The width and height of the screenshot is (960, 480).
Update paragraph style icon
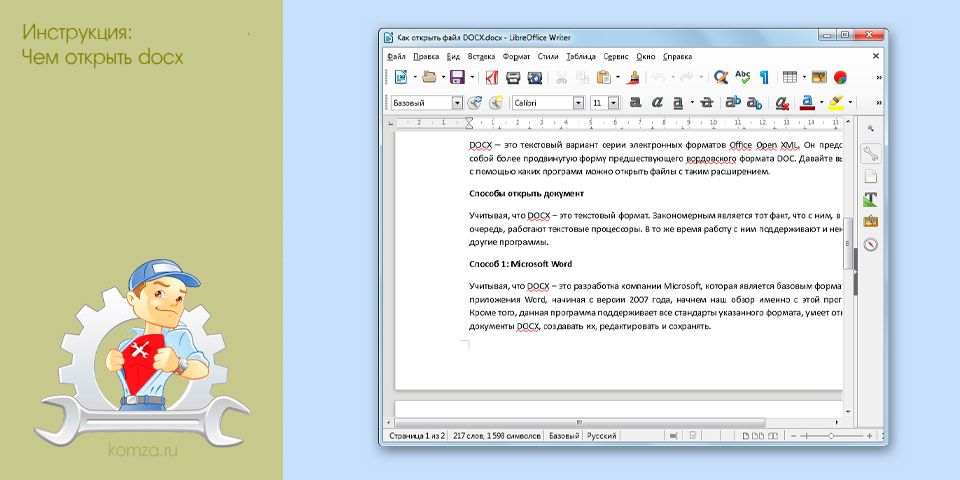coord(474,103)
